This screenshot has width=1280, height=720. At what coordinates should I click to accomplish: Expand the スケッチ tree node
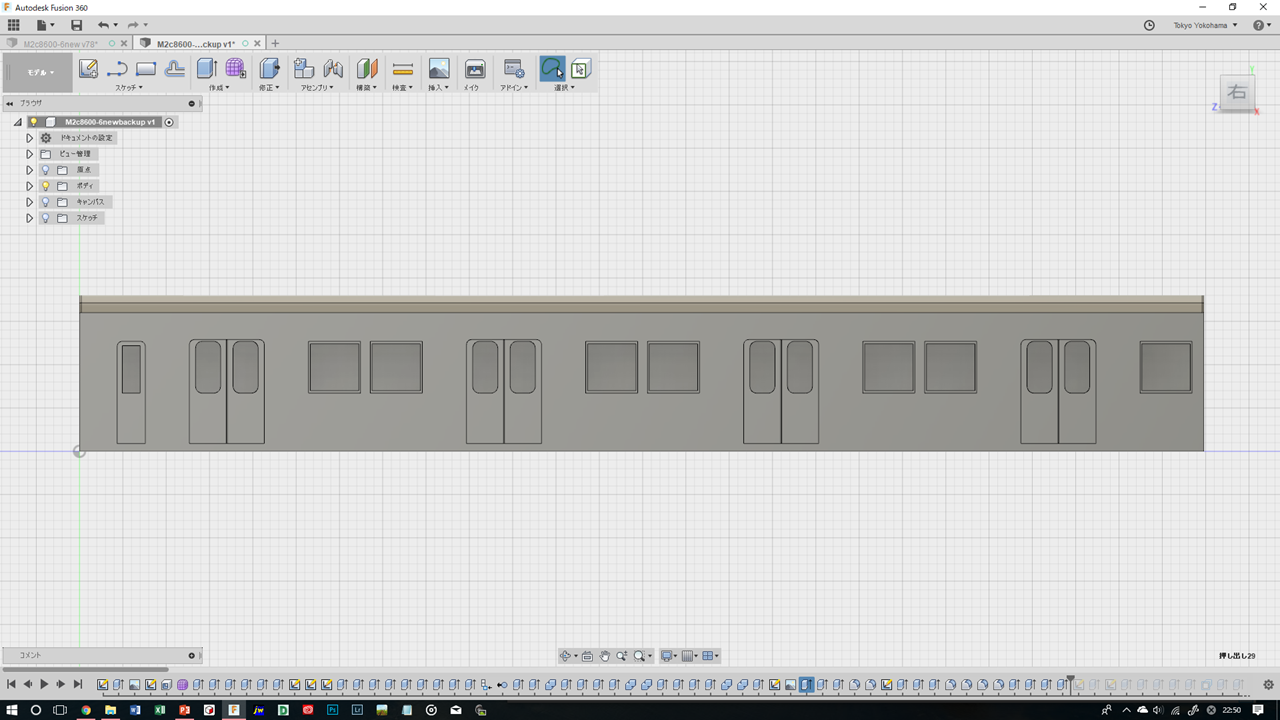click(30, 218)
